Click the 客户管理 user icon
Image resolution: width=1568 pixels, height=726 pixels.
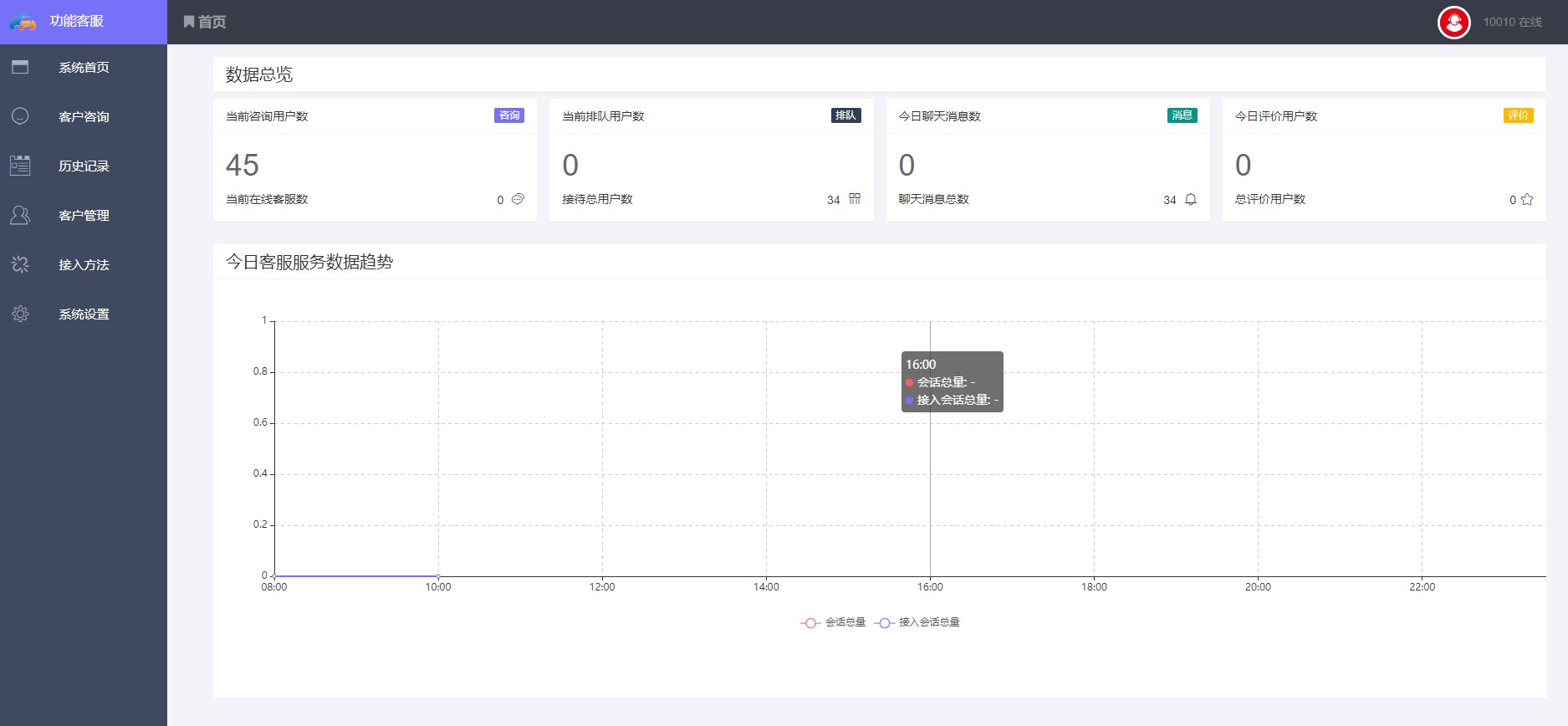click(x=20, y=215)
